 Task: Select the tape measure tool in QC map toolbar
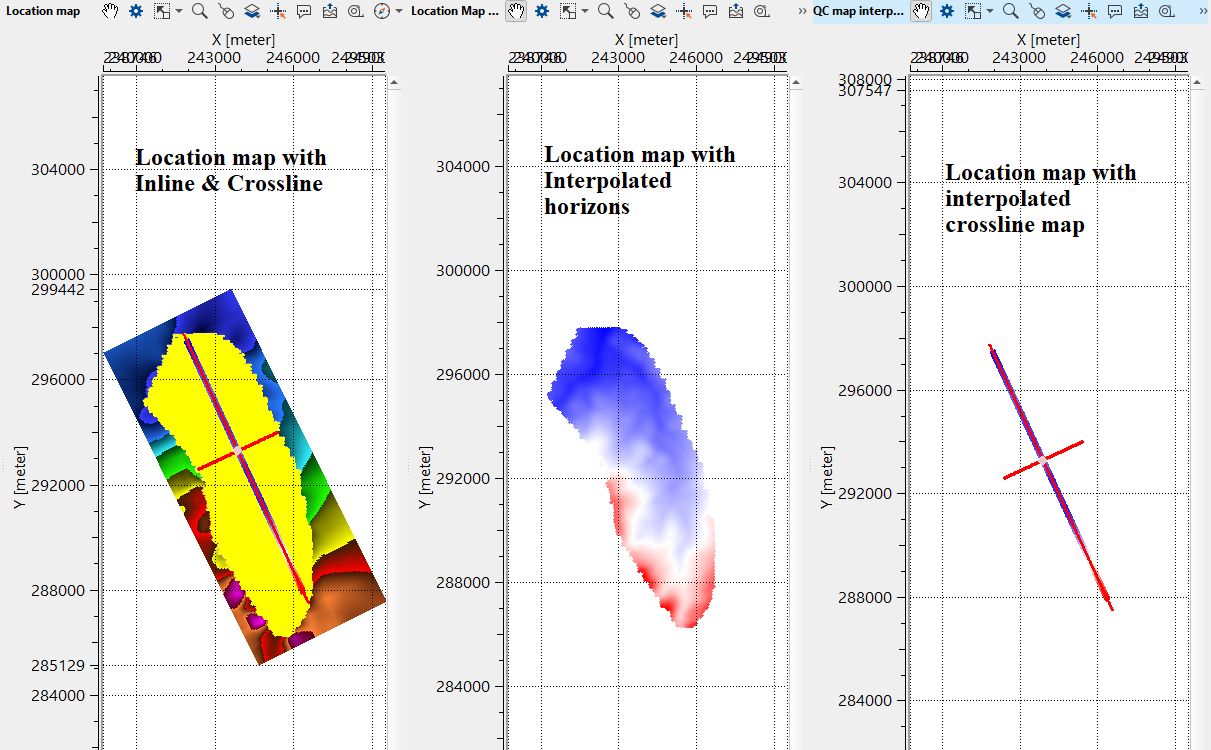tap(1167, 11)
